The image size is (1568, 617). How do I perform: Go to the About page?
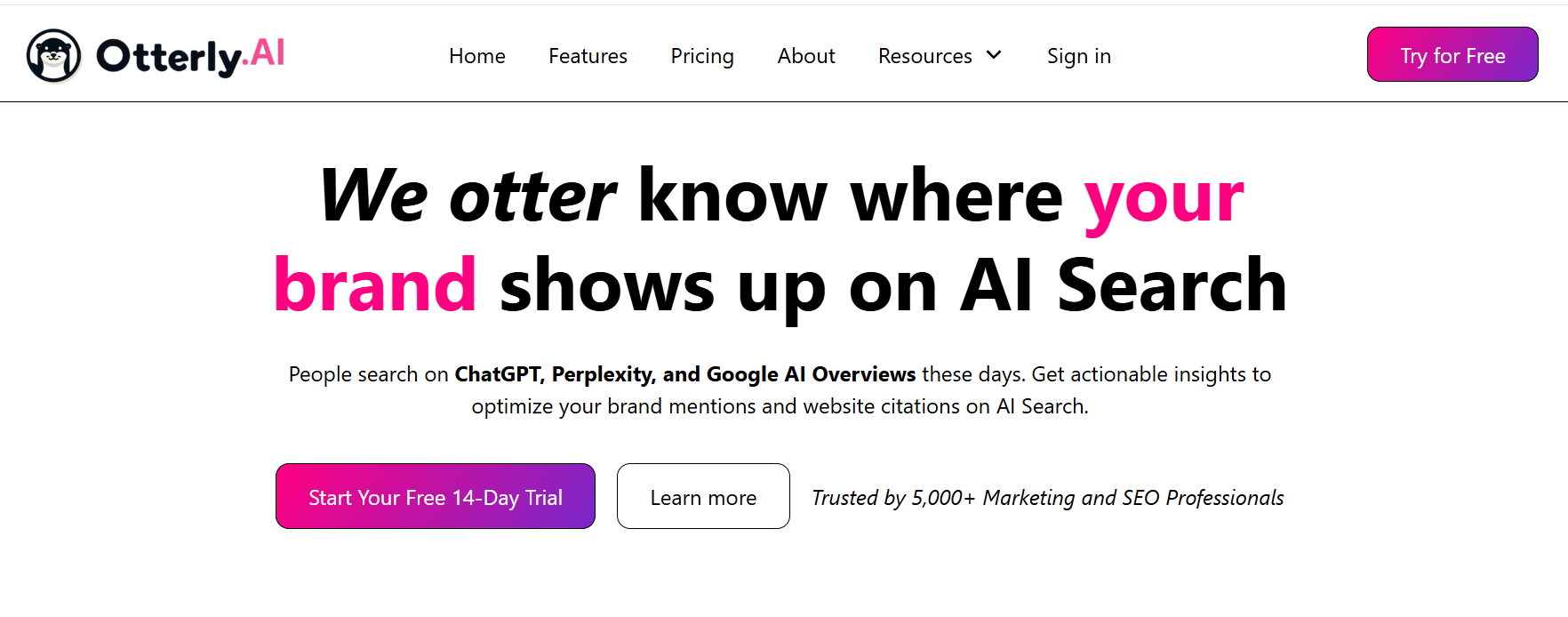click(805, 55)
